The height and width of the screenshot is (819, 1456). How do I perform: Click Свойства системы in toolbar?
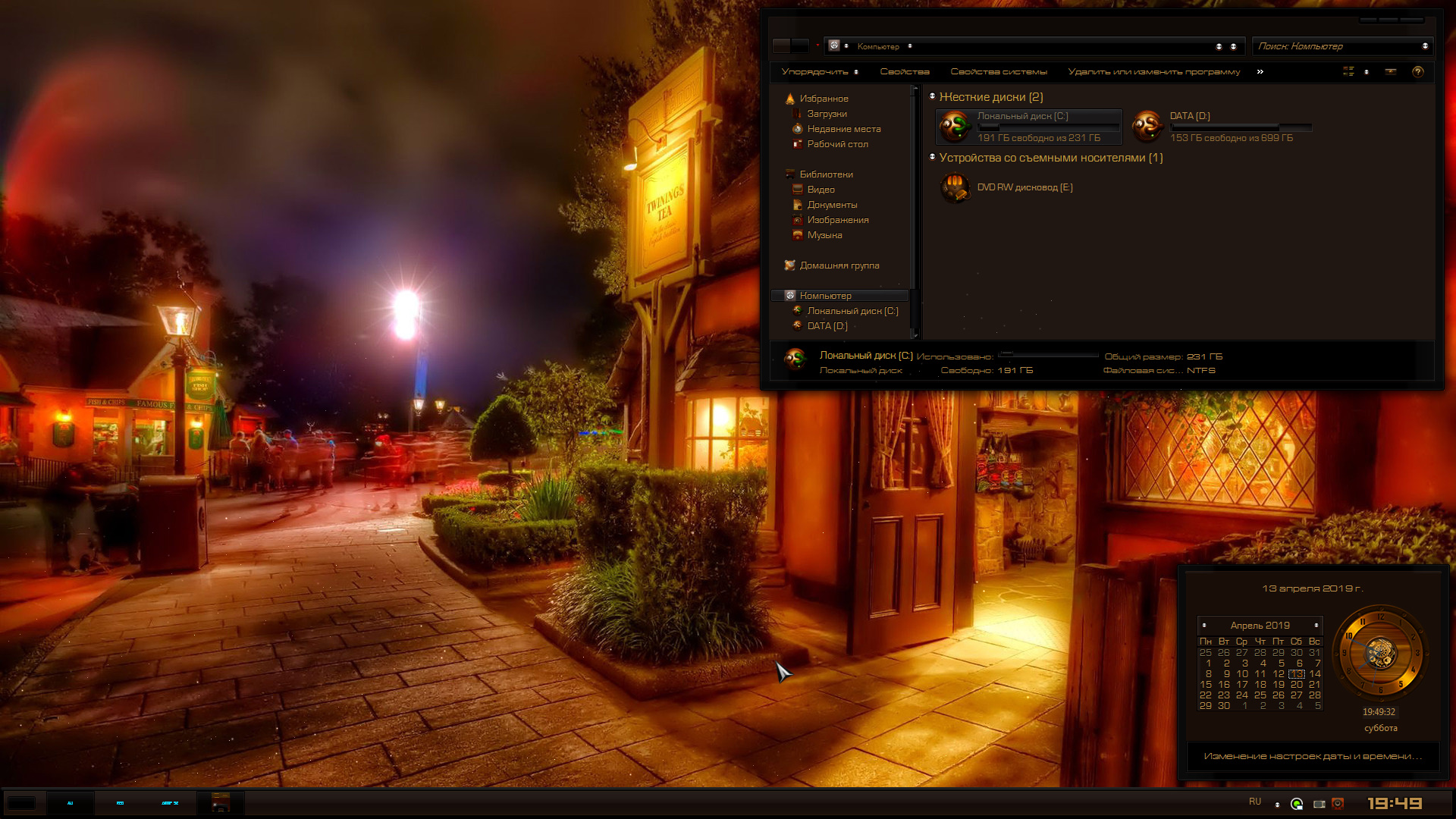tap(999, 72)
